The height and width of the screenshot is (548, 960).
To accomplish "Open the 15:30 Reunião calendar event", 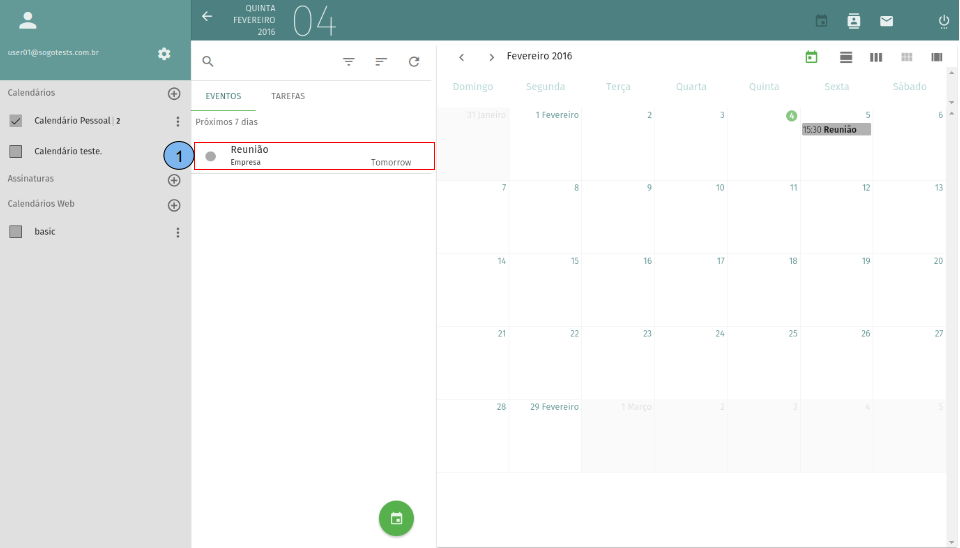I will click(x=836, y=129).
